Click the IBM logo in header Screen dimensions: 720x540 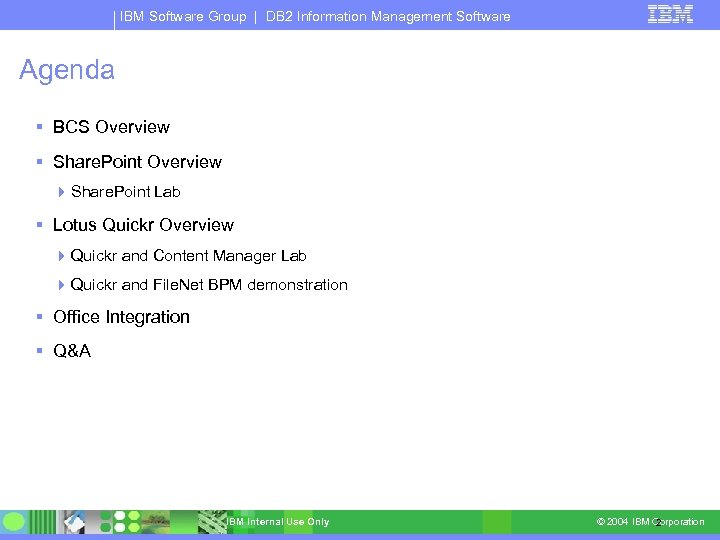coord(670,14)
